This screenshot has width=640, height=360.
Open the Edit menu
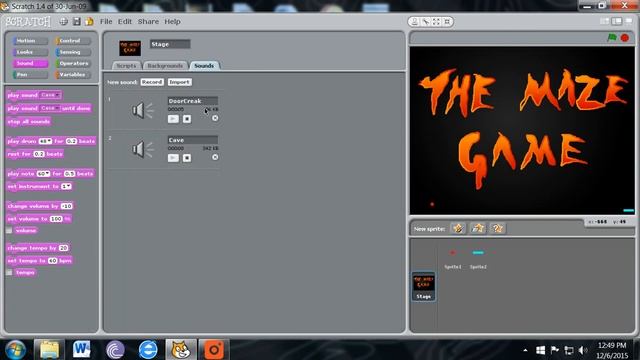[x=125, y=22]
